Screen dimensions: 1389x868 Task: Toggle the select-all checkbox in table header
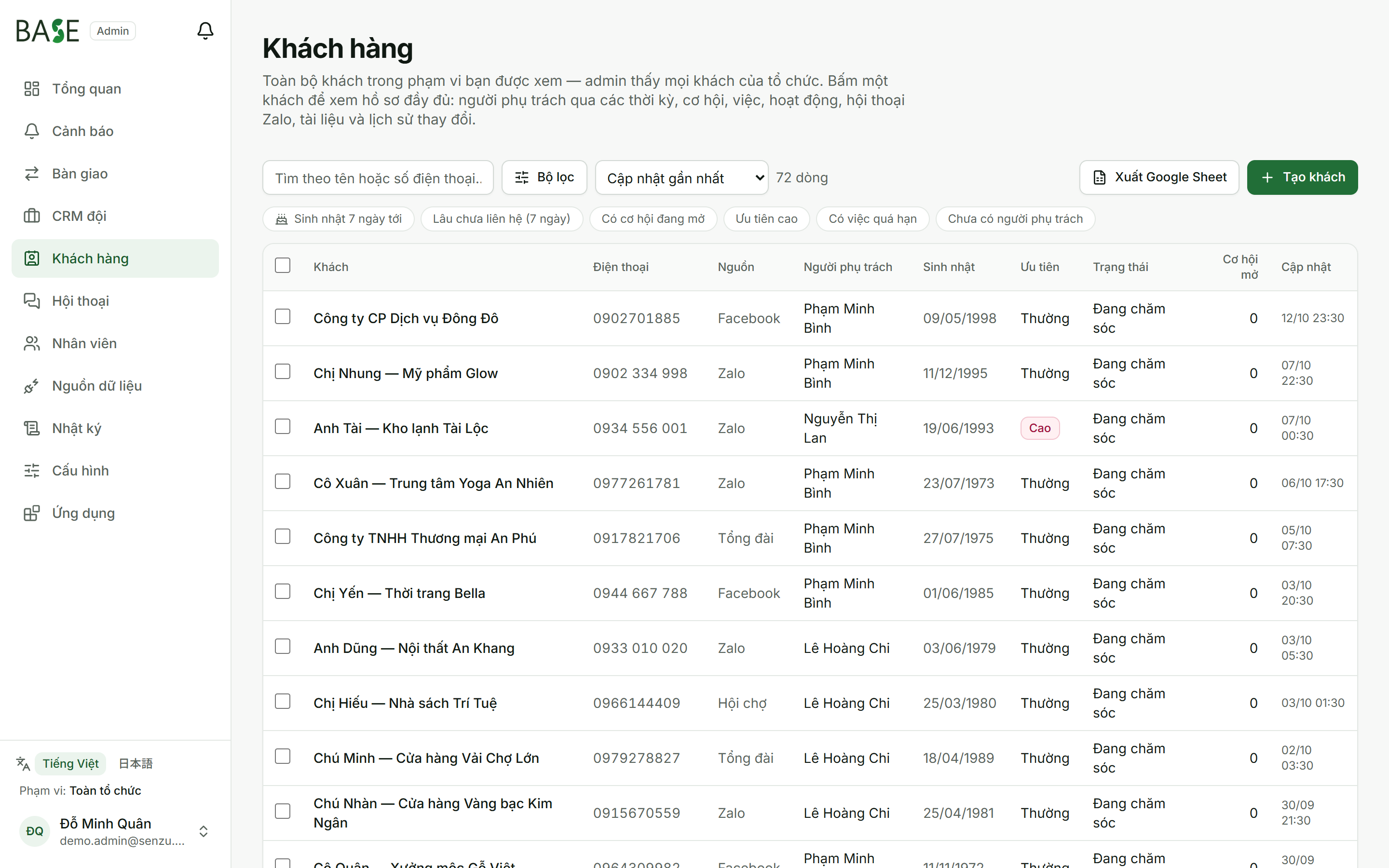[x=283, y=265]
